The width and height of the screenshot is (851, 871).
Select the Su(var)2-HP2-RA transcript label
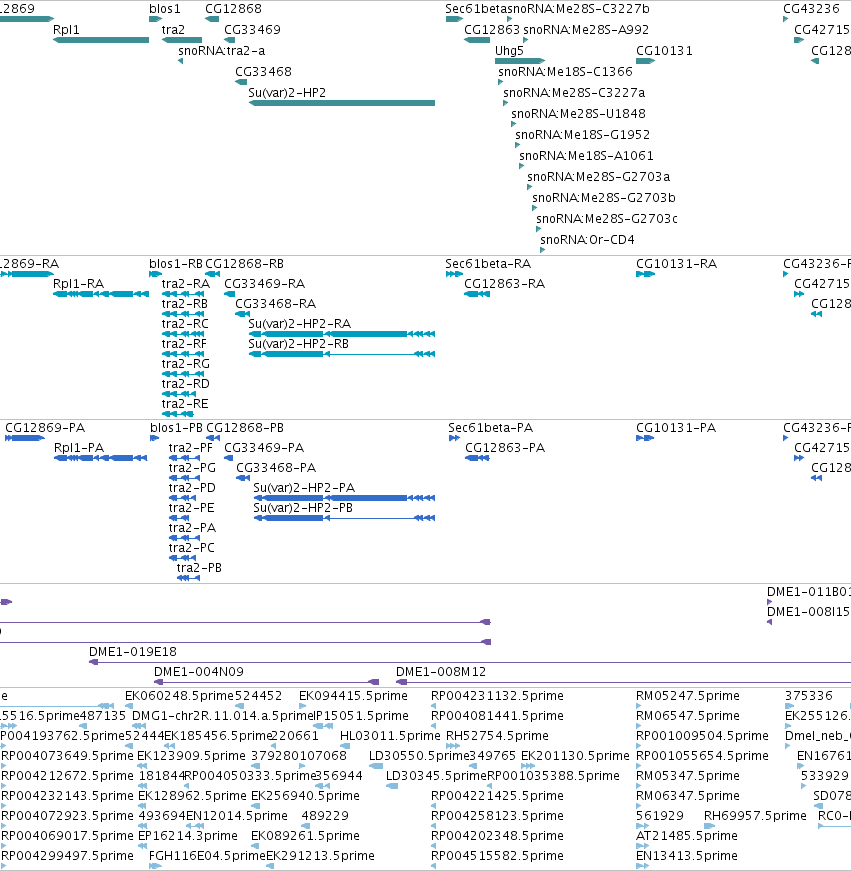pos(300,324)
